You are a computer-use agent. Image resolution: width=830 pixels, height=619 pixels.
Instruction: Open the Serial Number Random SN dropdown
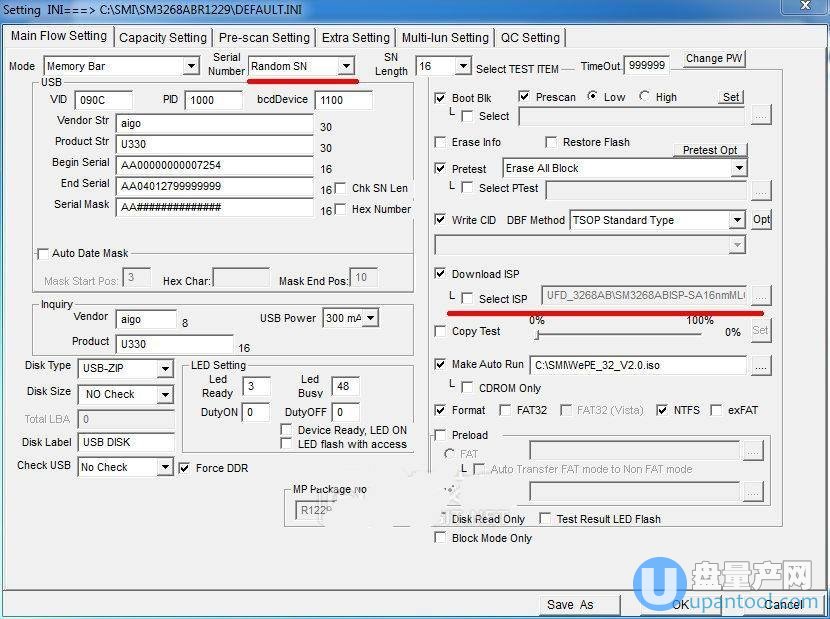tap(345, 66)
